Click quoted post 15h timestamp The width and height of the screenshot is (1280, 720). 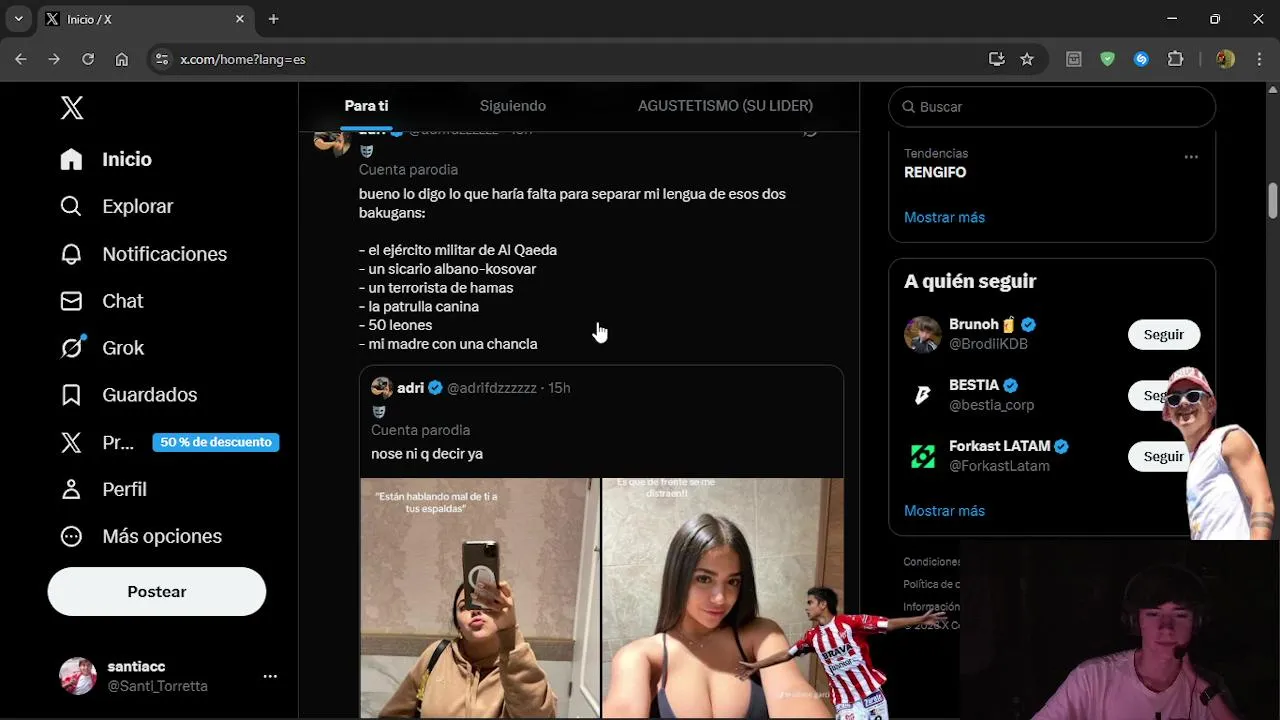(x=559, y=388)
